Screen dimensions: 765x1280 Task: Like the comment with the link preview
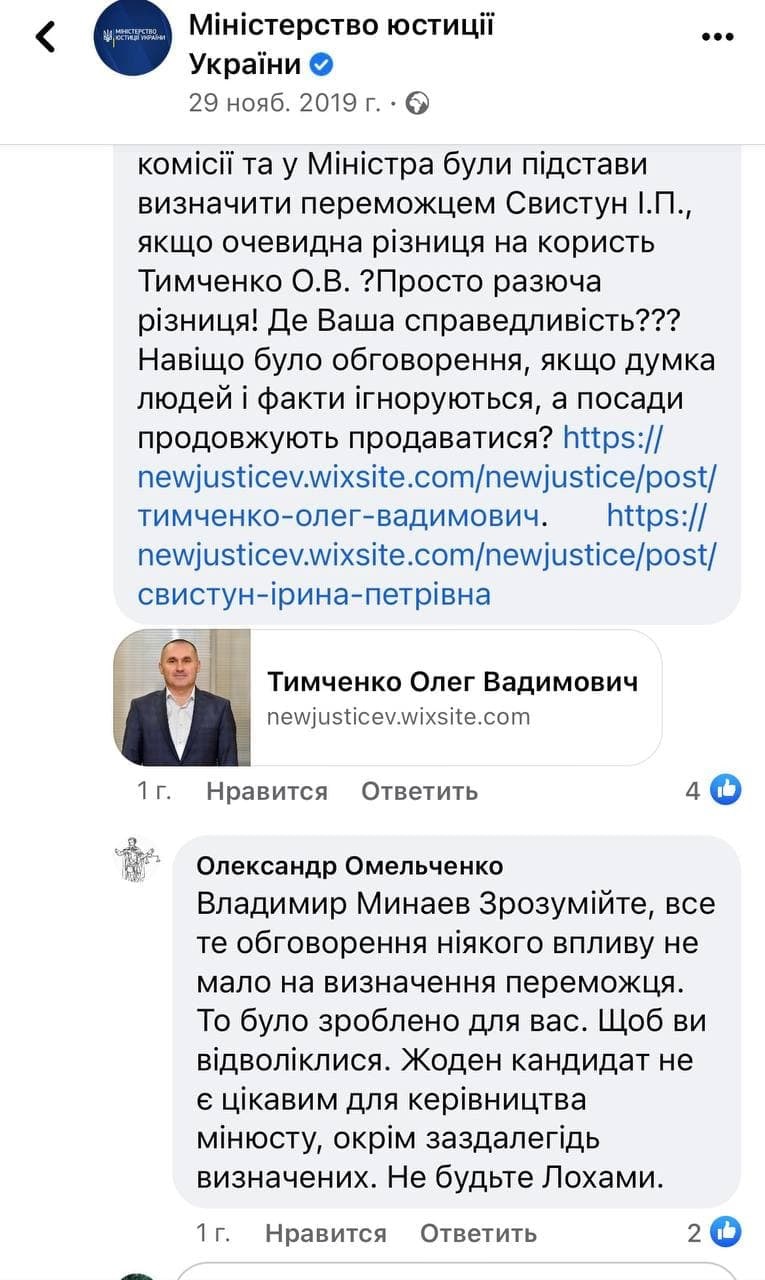(266, 792)
